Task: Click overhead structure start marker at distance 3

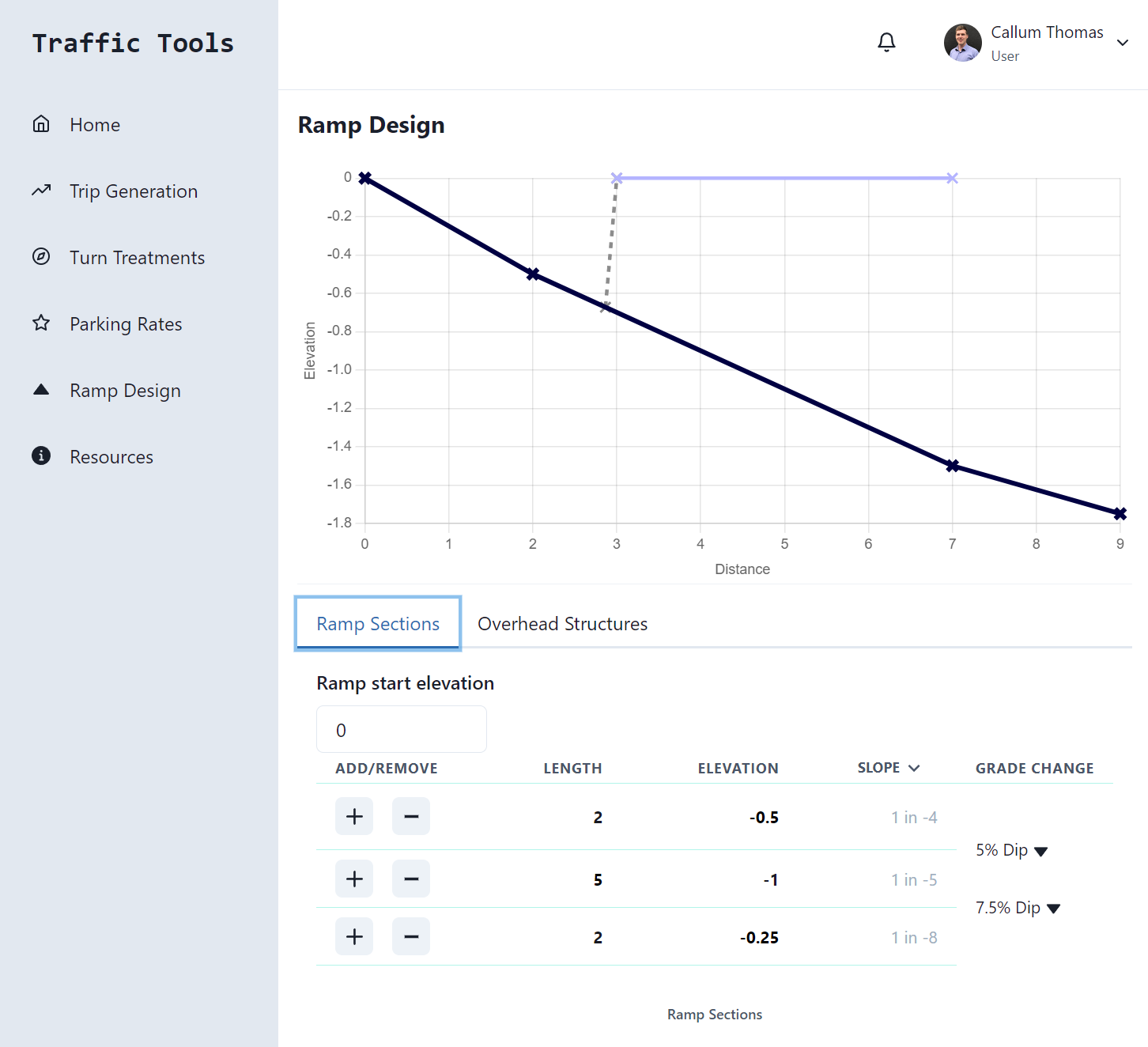Action: (x=617, y=179)
